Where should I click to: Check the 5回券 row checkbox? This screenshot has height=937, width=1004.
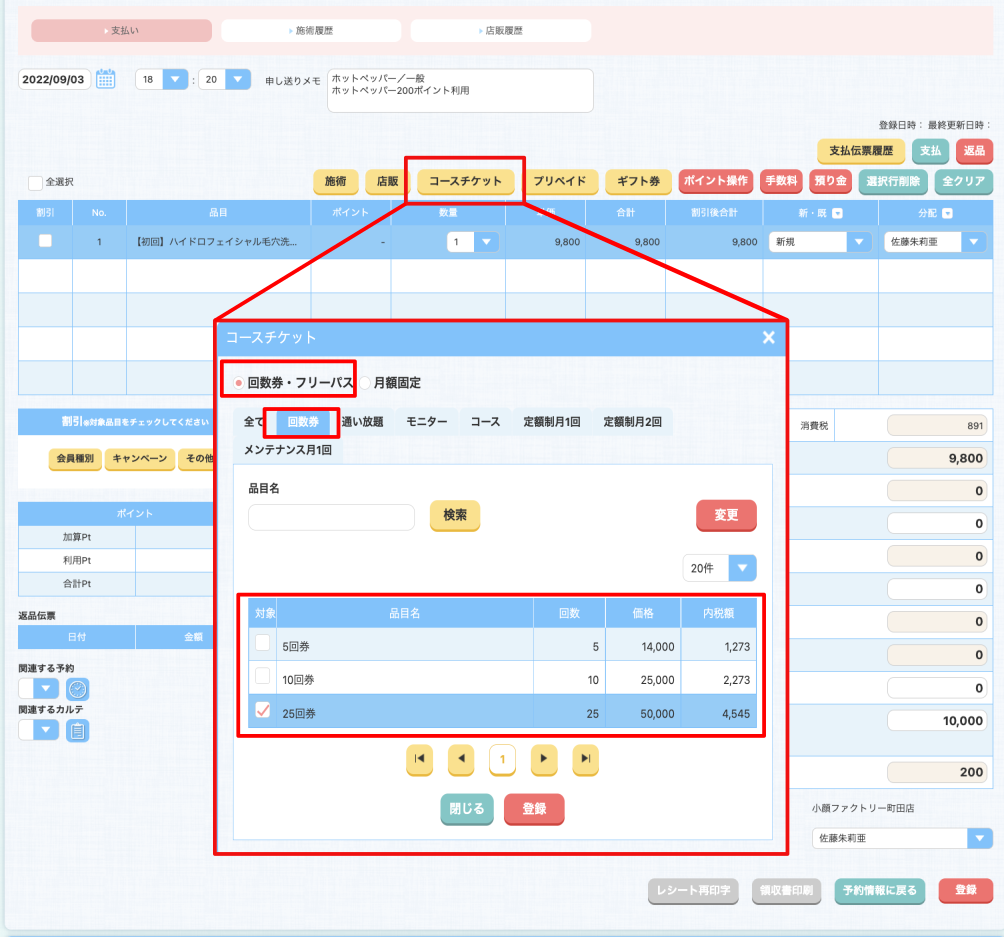[x=263, y=645]
